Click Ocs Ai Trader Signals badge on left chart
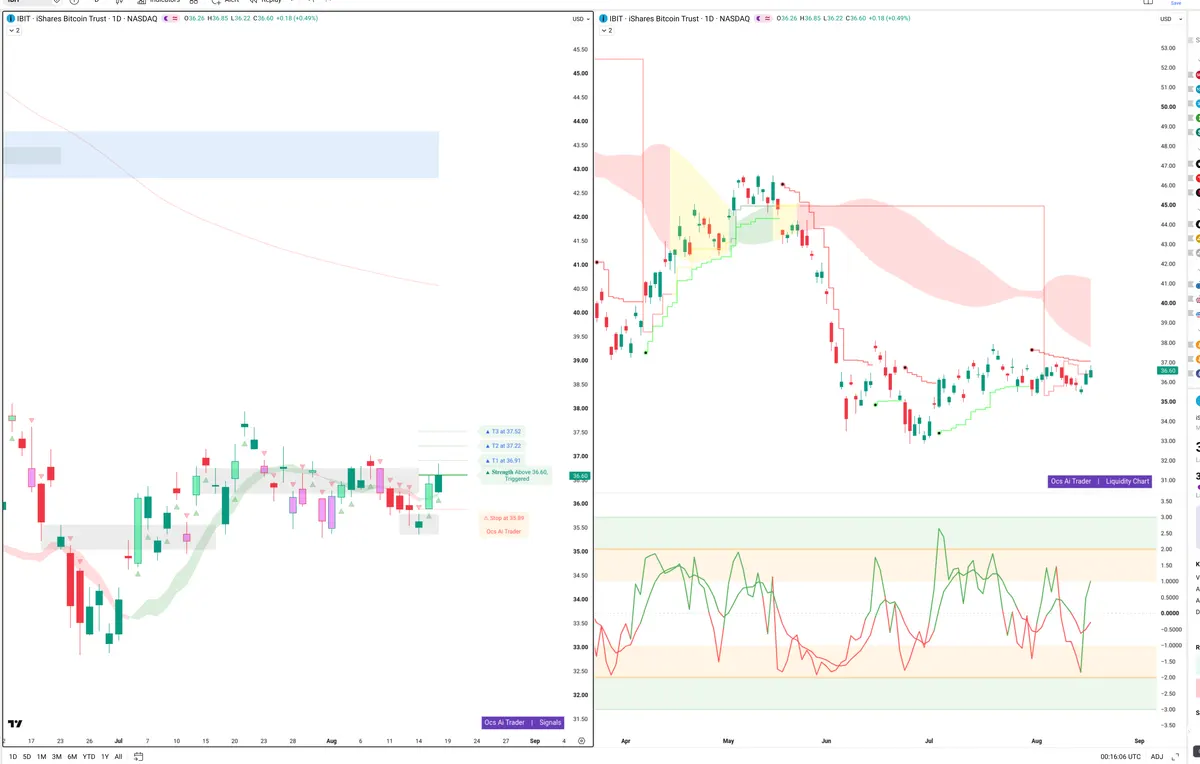Viewport: 1200px width, 764px height. pyautogui.click(x=523, y=722)
